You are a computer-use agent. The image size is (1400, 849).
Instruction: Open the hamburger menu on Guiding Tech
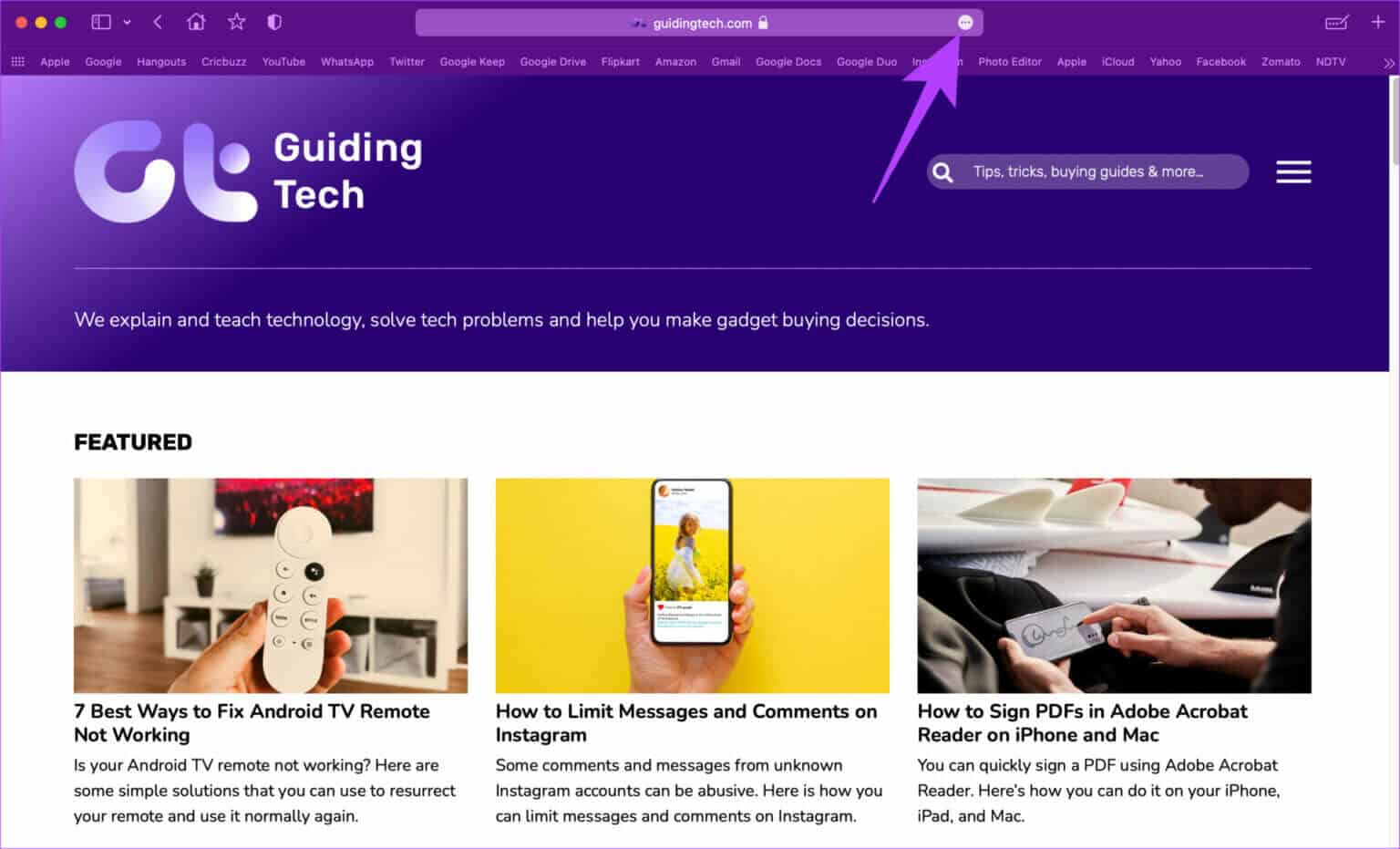(x=1293, y=171)
